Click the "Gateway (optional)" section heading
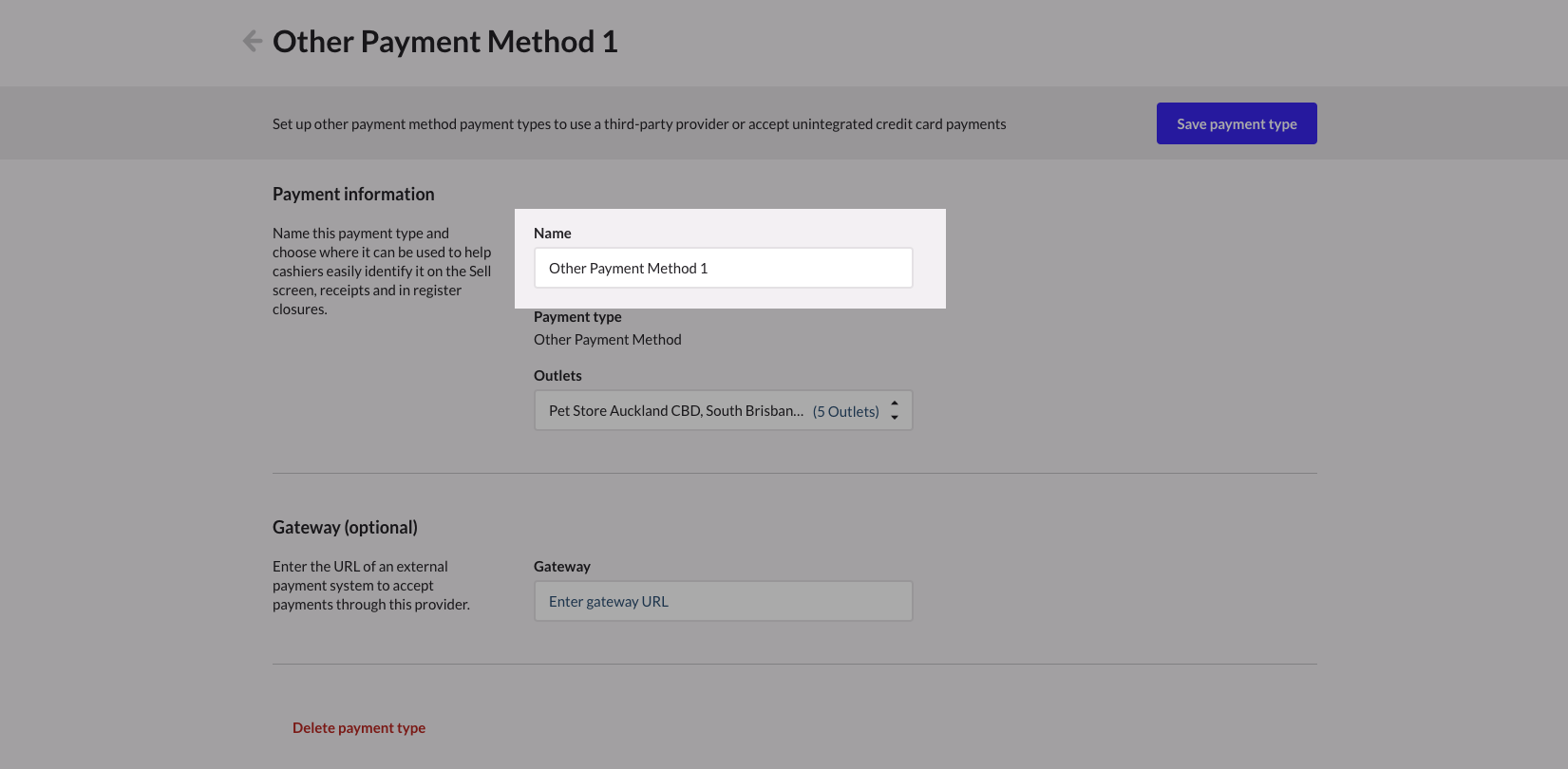The width and height of the screenshot is (1568, 769). click(345, 527)
